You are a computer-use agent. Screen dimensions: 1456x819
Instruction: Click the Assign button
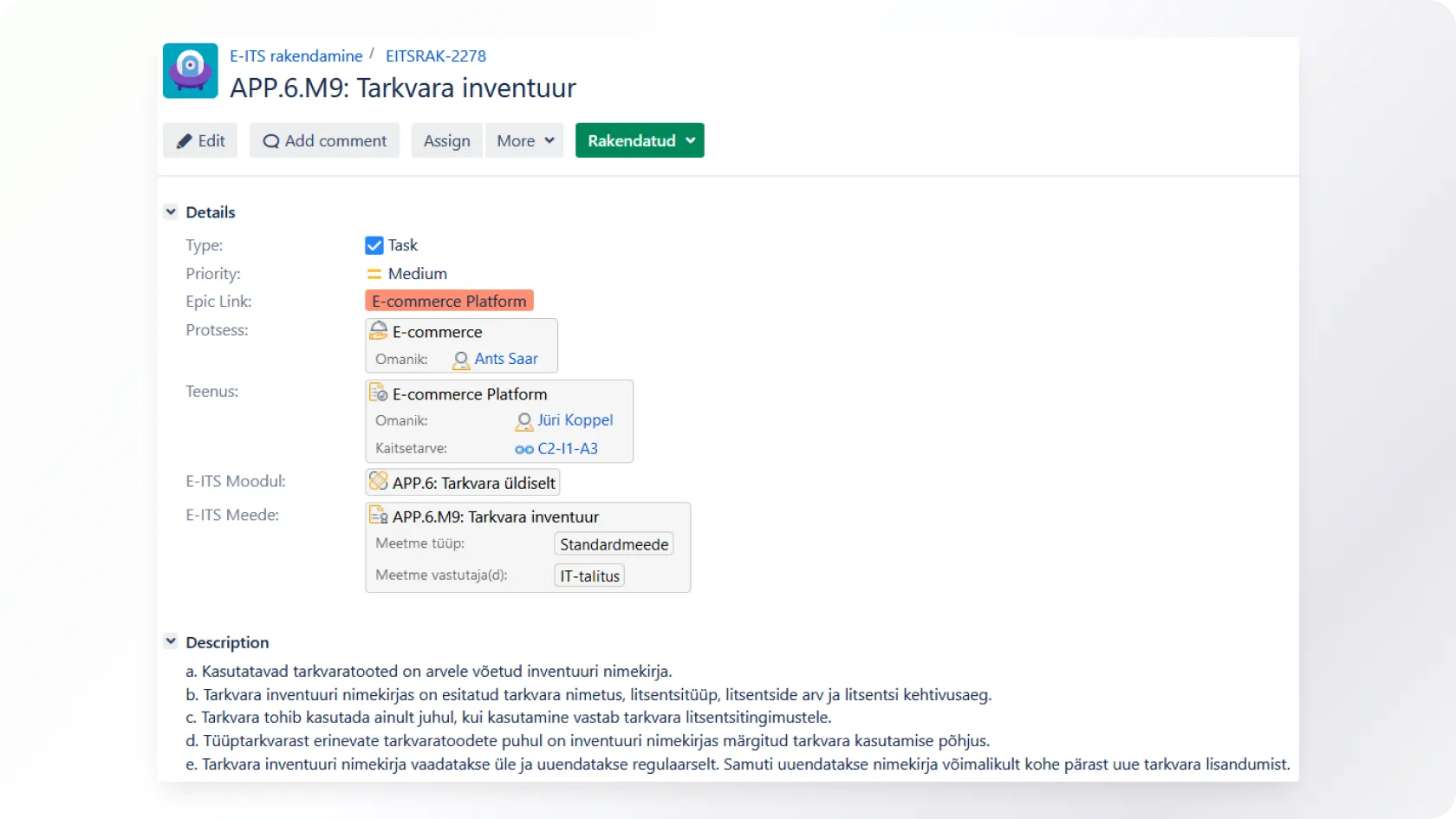click(447, 140)
